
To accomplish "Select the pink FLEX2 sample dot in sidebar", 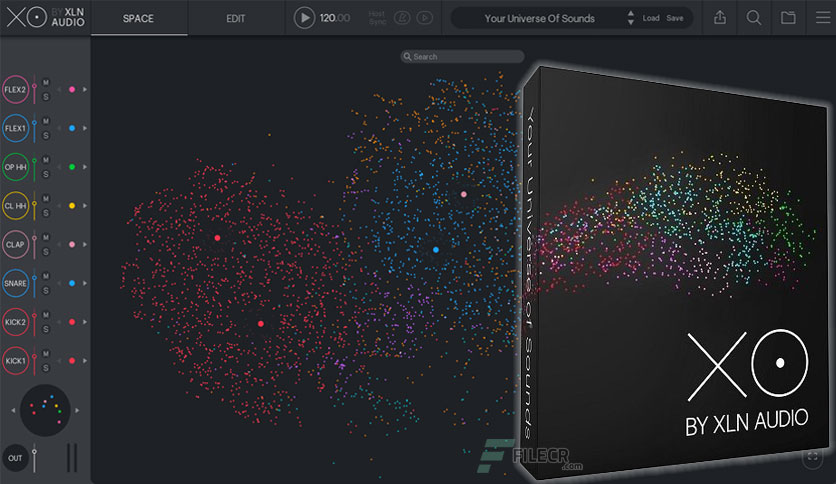I will (x=72, y=90).
